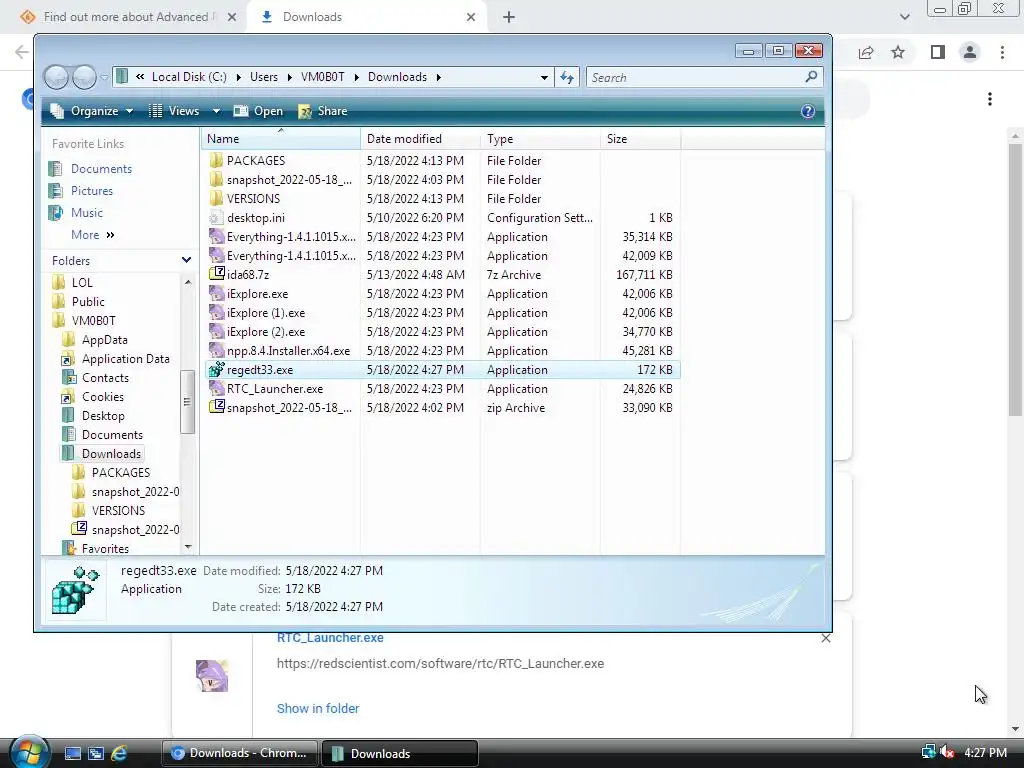The height and width of the screenshot is (768, 1024).
Task: Click the volume muted tray icon
Action: point(947,752)
